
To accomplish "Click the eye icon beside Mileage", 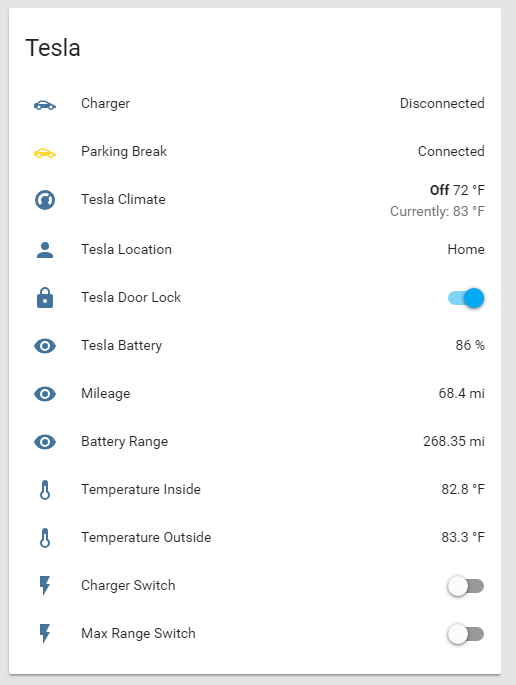I will (x=45, y=394).
